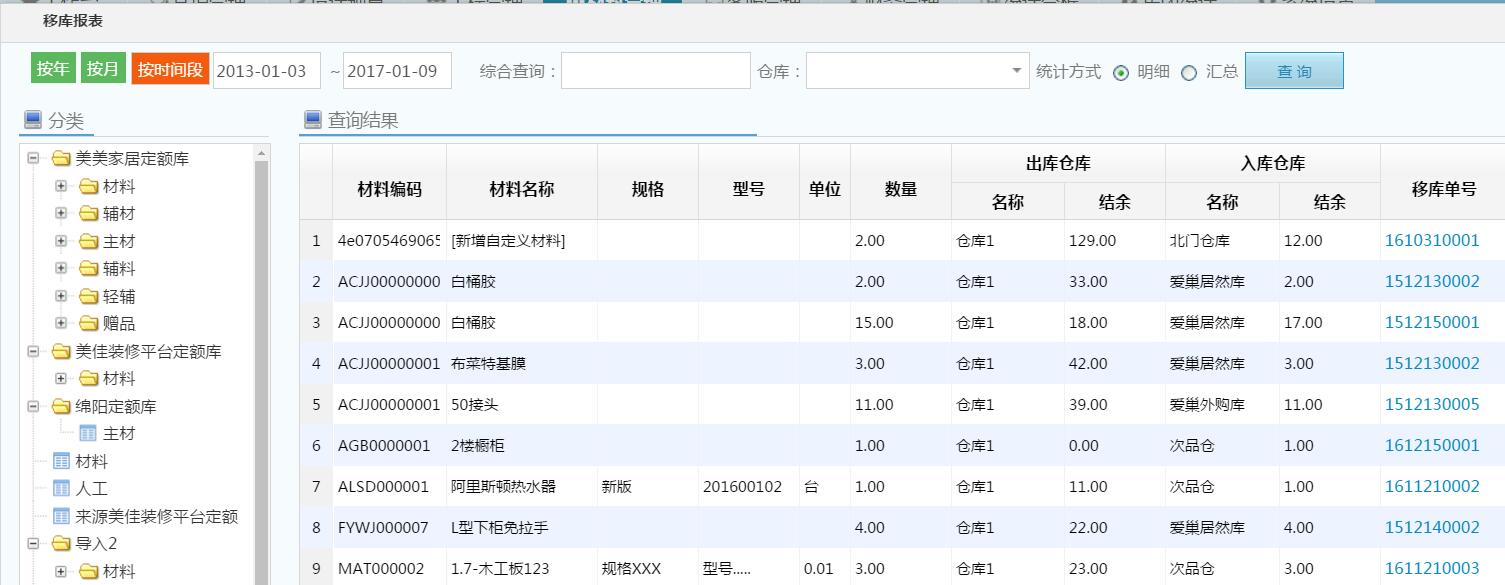This screenshot has height=585, width=1505.
Task: Expand the 辅材 tree node
Action: point(61,214)
